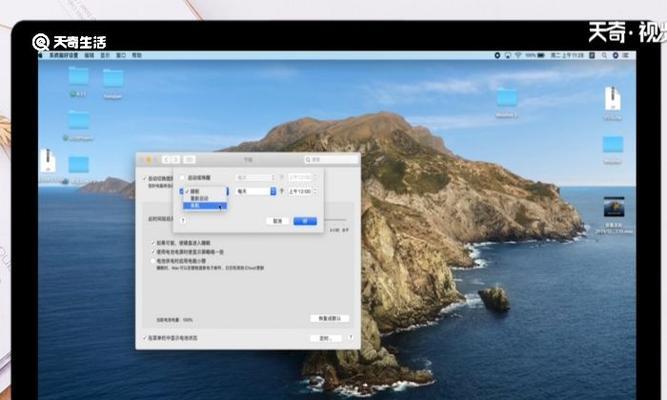Open Notification Center from the menu bar

pyautogui.click(x=626, y=55)
